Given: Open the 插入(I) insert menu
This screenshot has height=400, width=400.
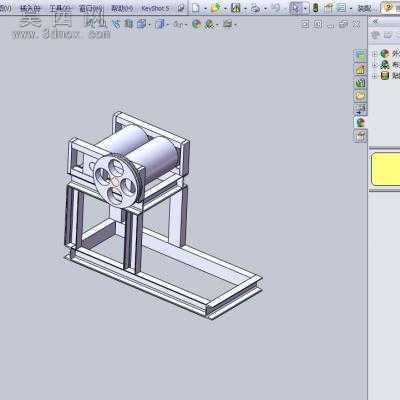Looking at the screenshot, I should 30,8.
